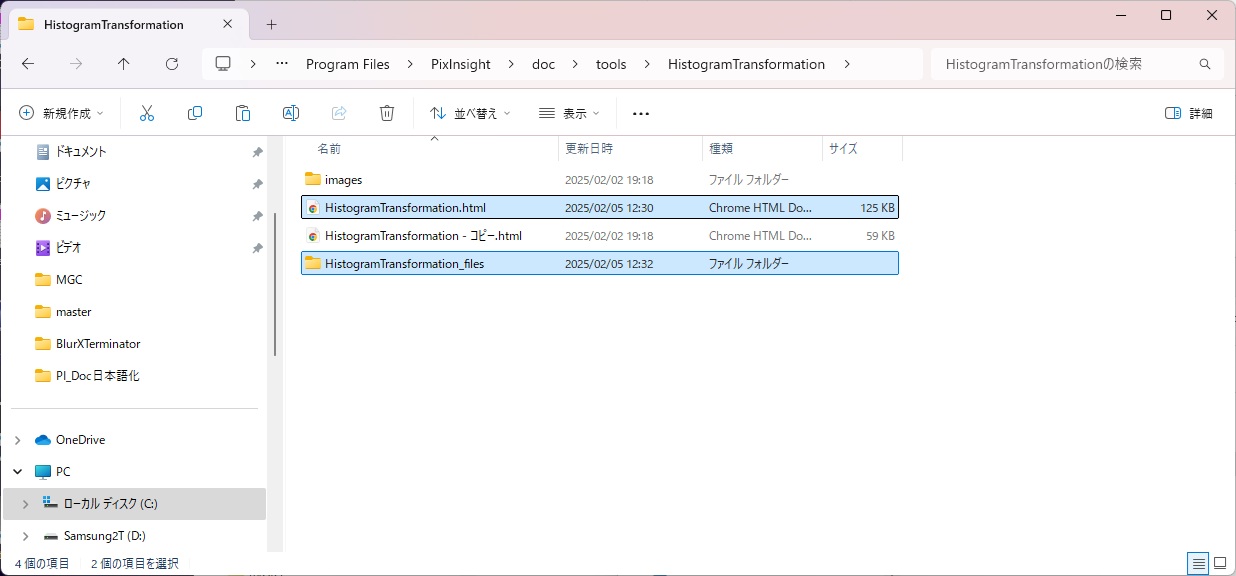Go back with the left arrow

pyautogui.click(x=28, y=64)
